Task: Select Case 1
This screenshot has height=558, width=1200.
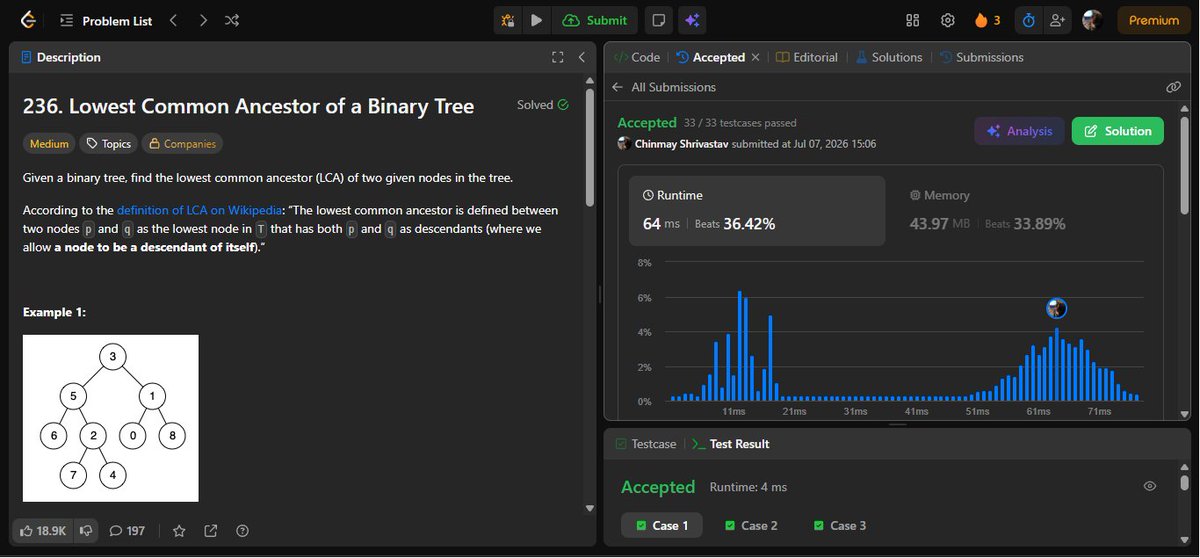Action: pos(661,525)
